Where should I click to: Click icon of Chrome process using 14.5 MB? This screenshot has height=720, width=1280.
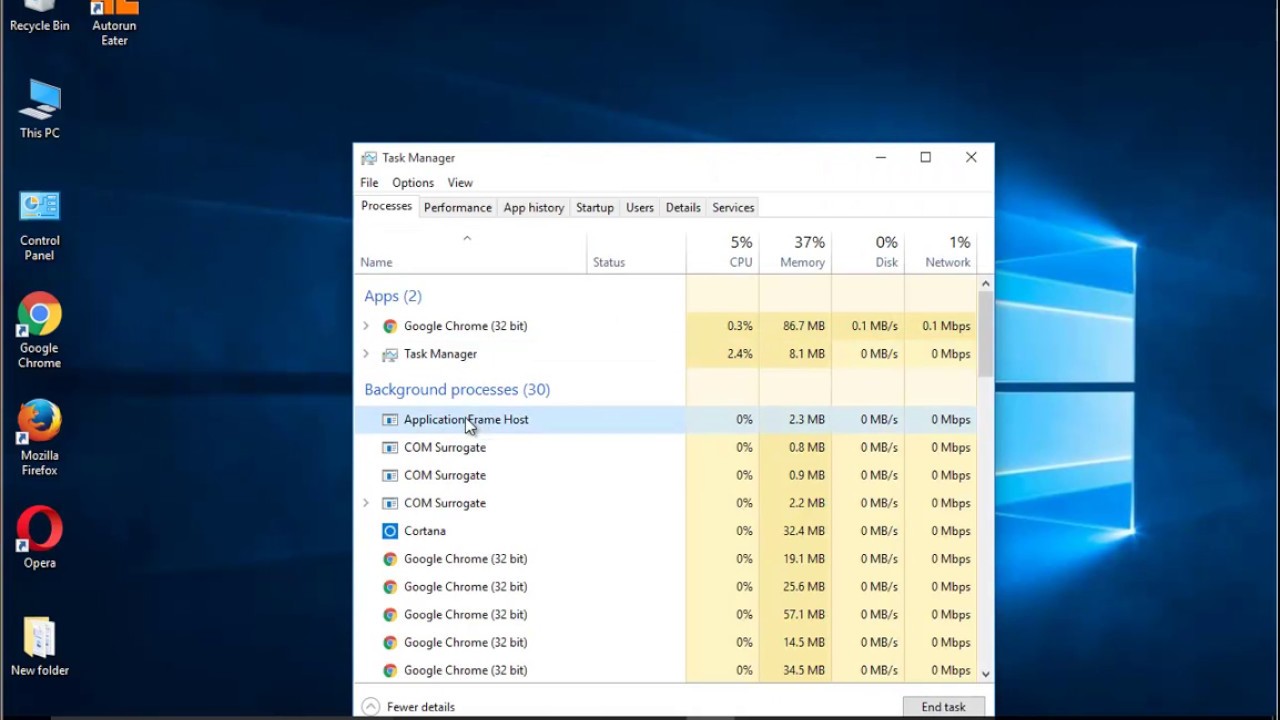(390, 643)
